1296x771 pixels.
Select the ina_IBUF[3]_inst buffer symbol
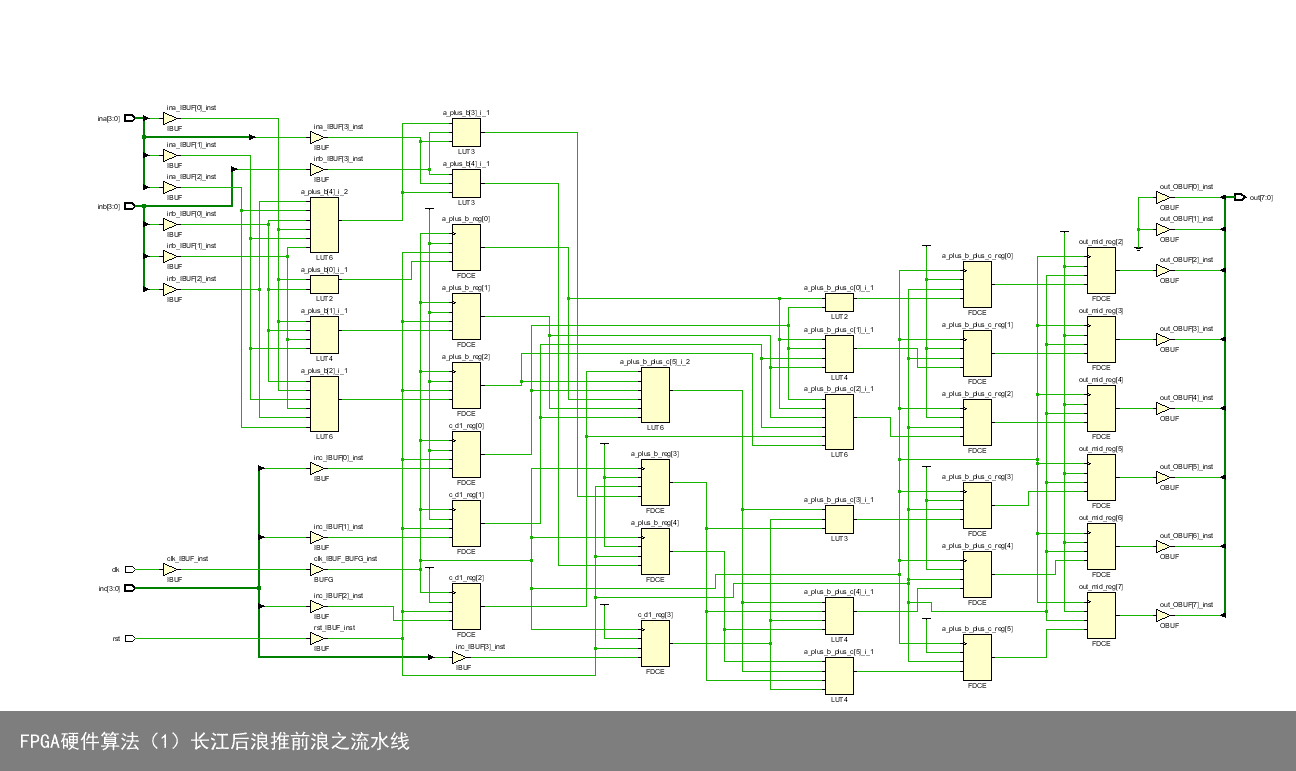[x=316, y=138]
